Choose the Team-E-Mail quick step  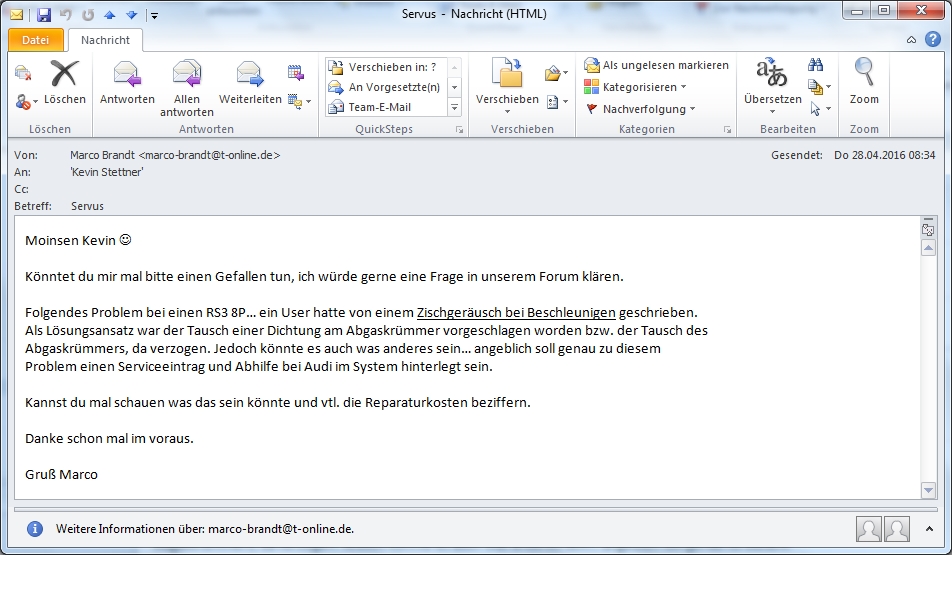(x=379, y=108)
